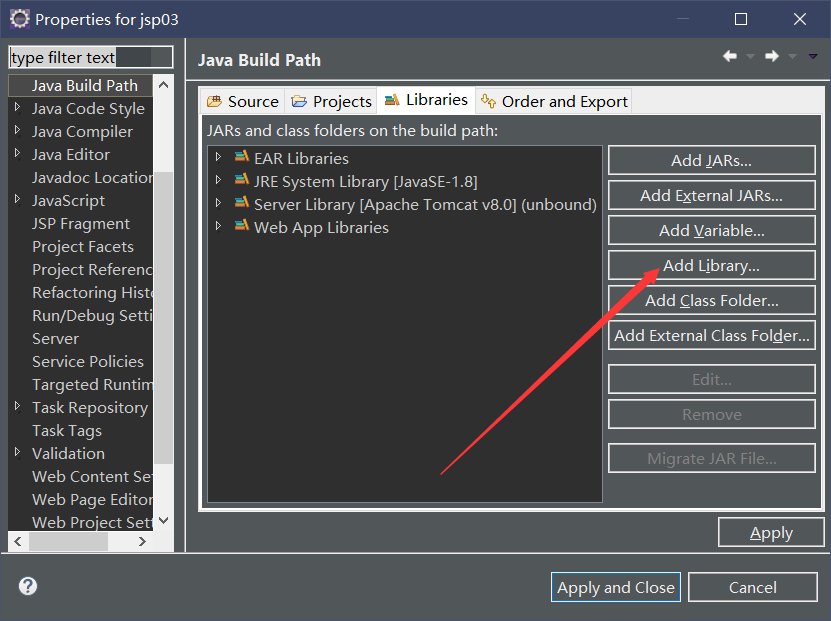Select Web Page Editor in sidebar
This screenshot has width=831, height=621.
click(x=92, y=499)
